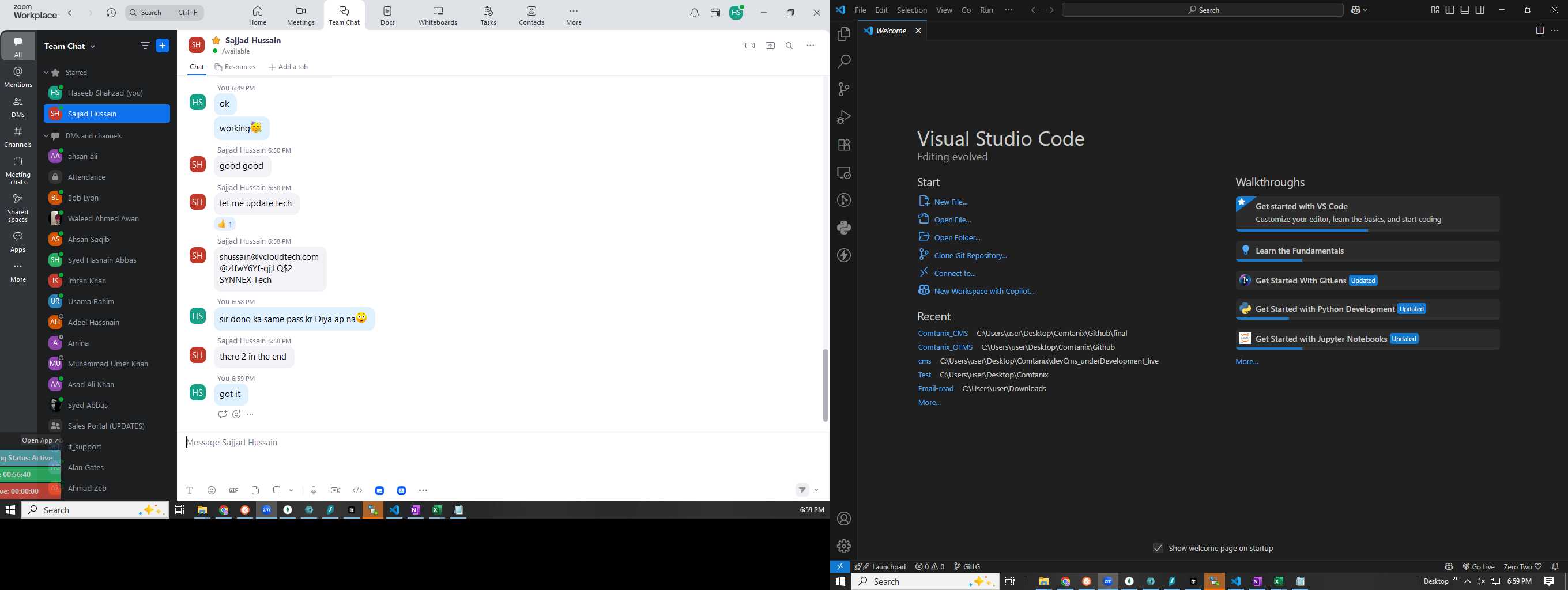The image size is (1568, 590).
Task: Start a video meeting with Sajjad Hussain
Action: [x=750, y=46]
